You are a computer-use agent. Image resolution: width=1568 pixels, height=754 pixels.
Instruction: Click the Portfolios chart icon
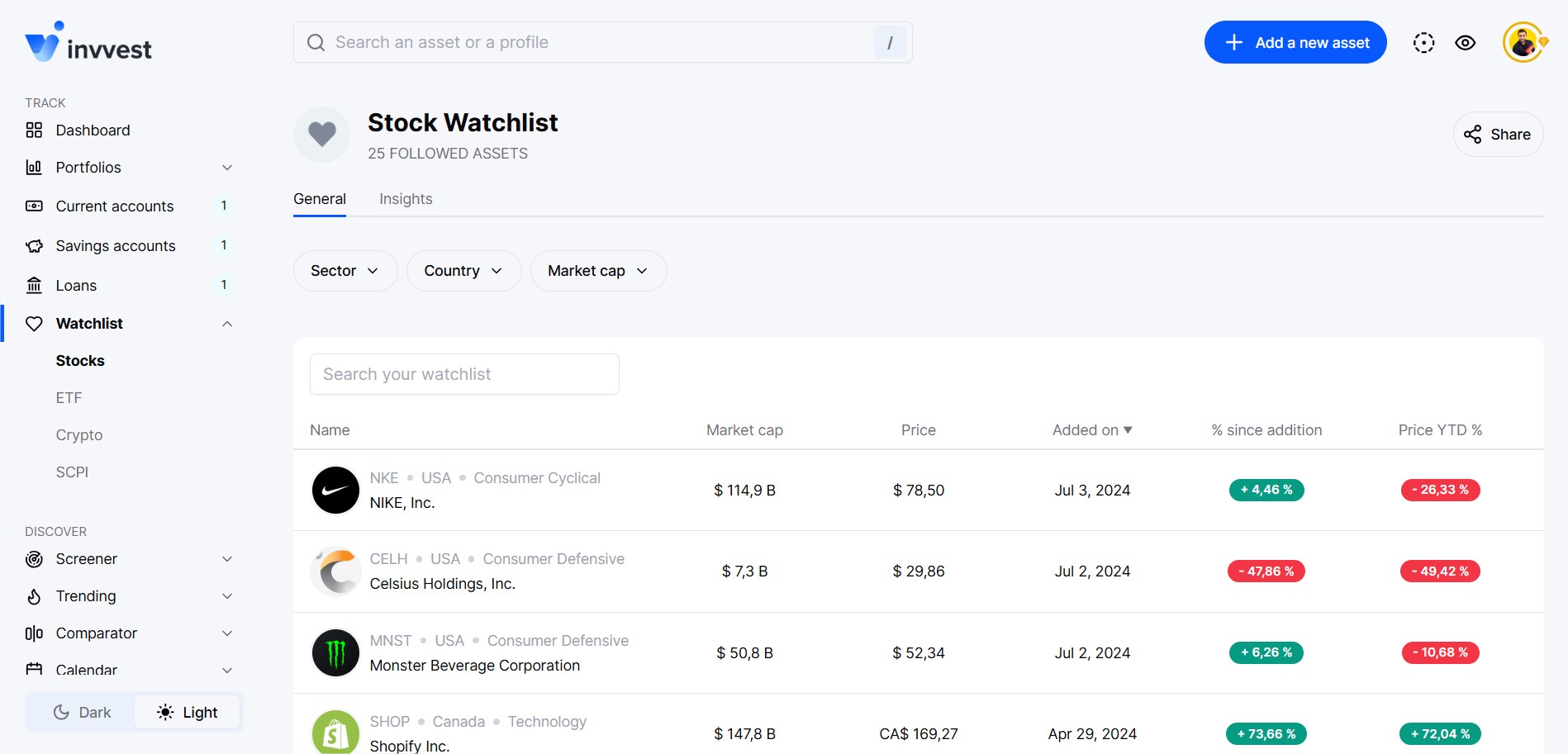coord(34,168)
